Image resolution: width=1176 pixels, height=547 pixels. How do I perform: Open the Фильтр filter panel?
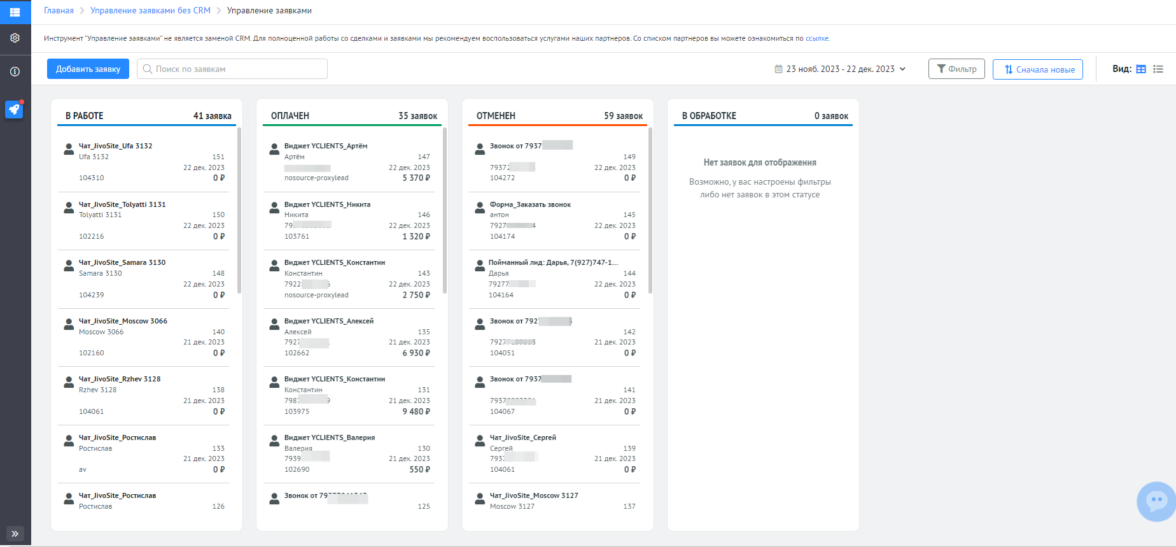coord(957,69)
